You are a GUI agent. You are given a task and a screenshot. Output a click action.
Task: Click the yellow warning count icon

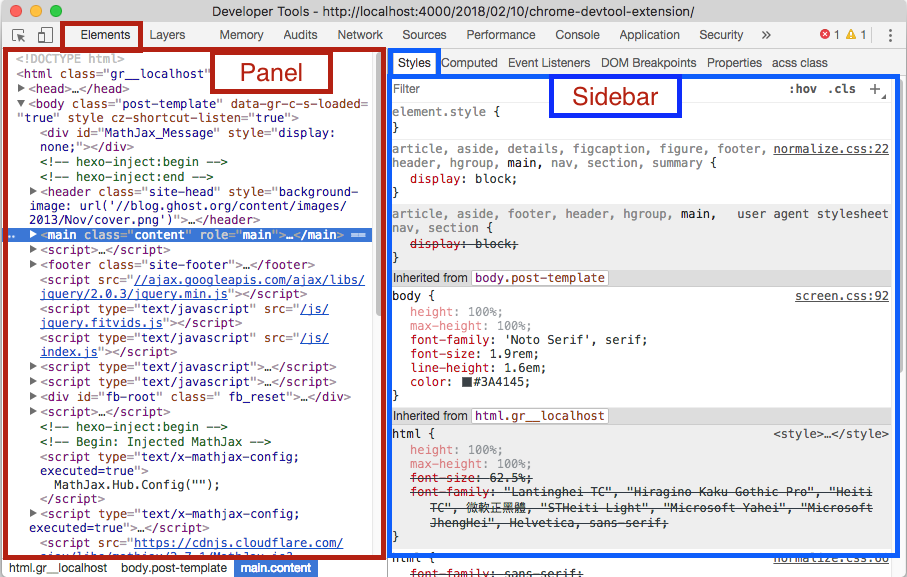point(851,35)
